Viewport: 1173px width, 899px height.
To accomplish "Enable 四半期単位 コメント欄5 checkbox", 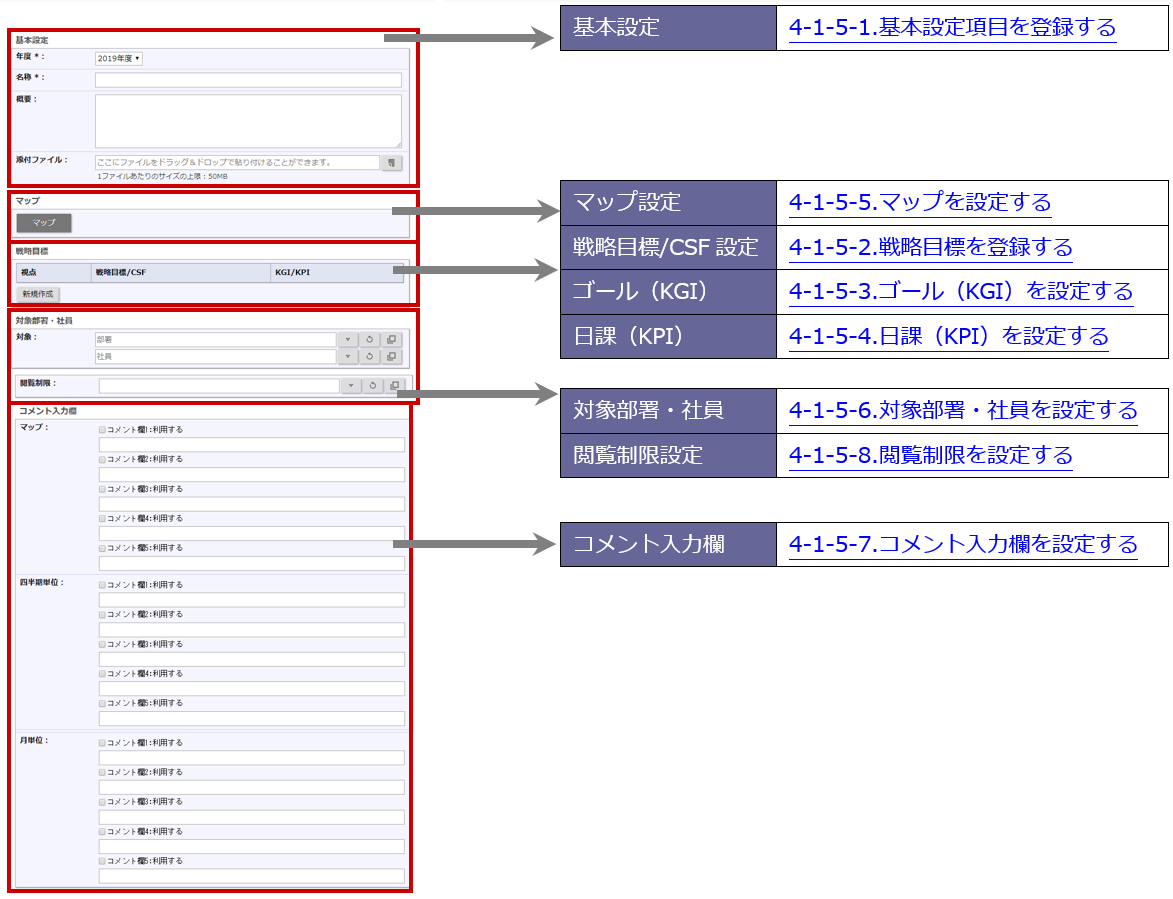I will click(x=102, y=703).
